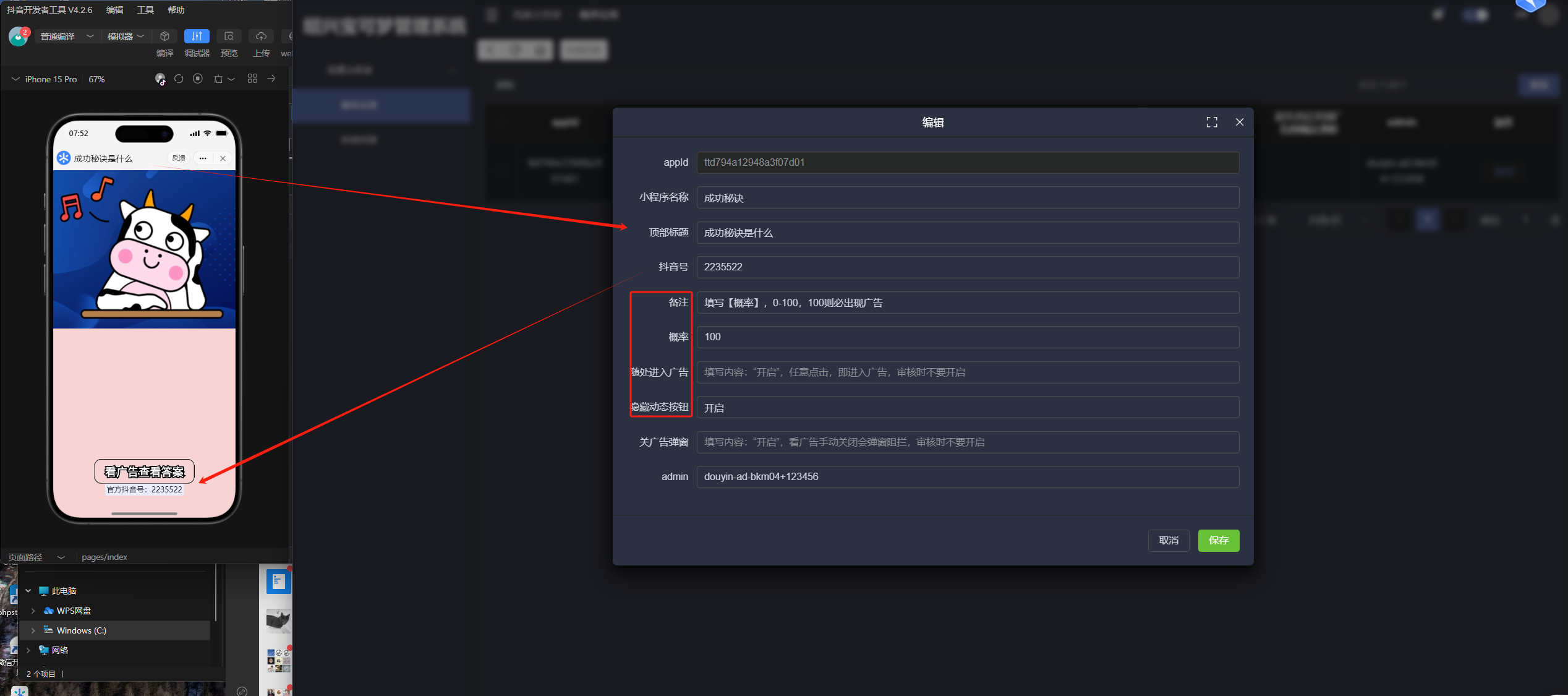1568x696 pixels.
Task: Click the 随处进入广告 input field
Action: (x=968, y=372)
